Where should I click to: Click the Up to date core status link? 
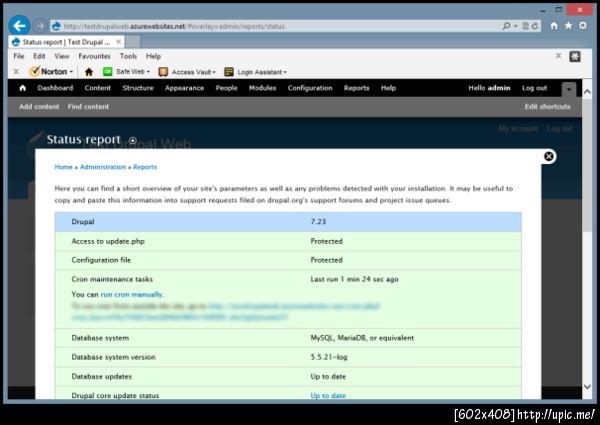328,396
